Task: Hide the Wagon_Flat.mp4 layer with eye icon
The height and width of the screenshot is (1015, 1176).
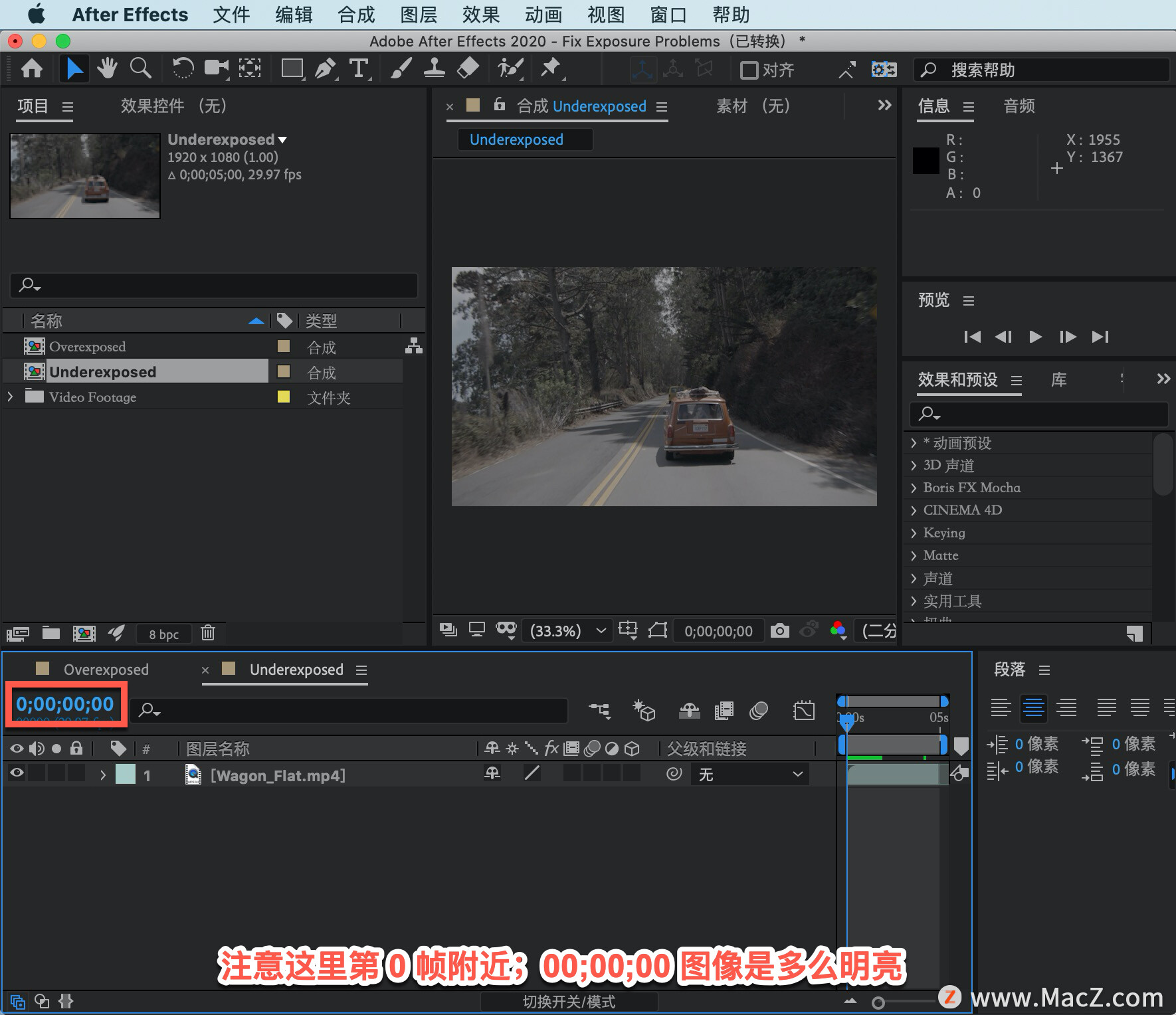Action: pyautogui.click(x=17, y=773)
